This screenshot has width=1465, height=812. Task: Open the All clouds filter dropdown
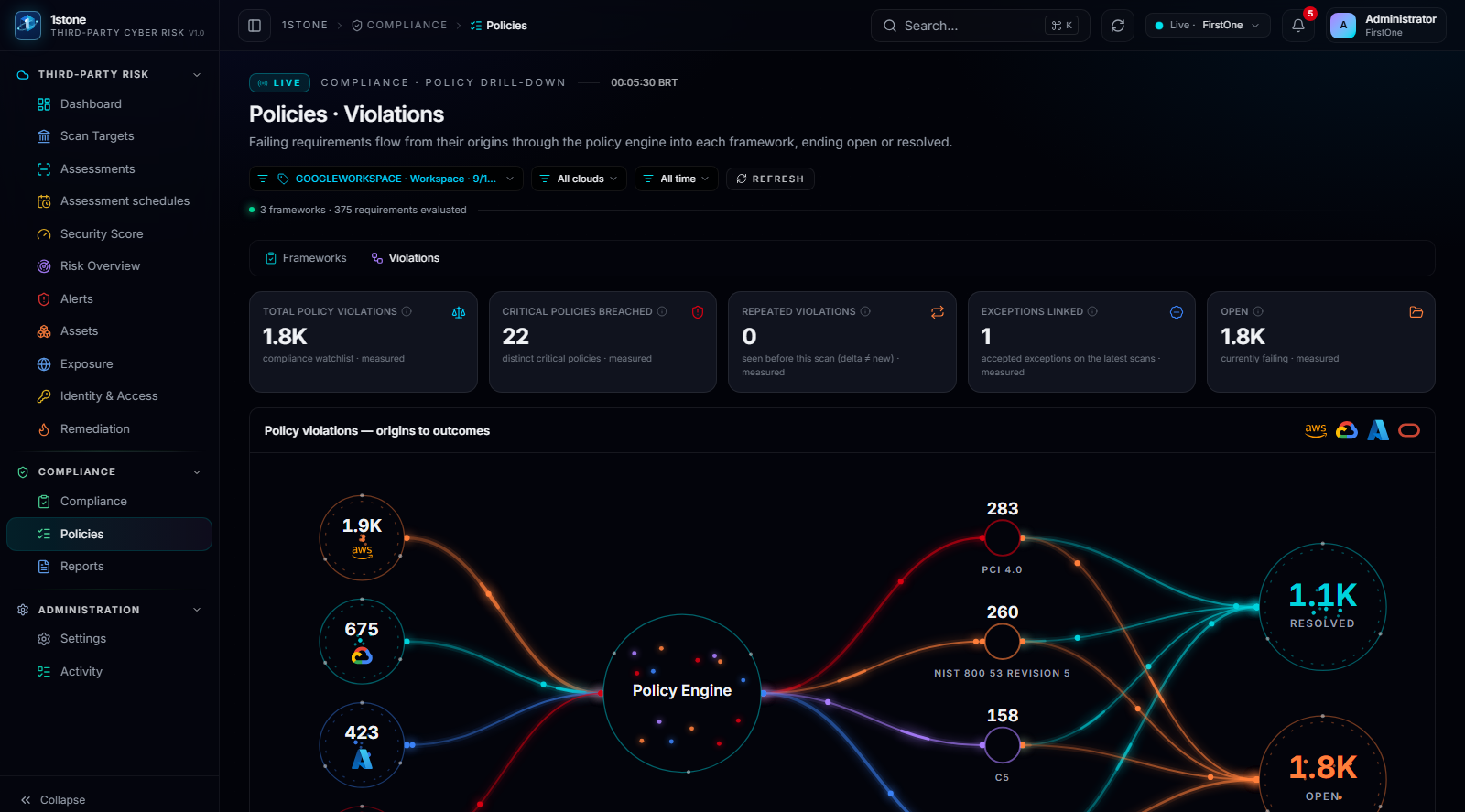click(580, 179)
